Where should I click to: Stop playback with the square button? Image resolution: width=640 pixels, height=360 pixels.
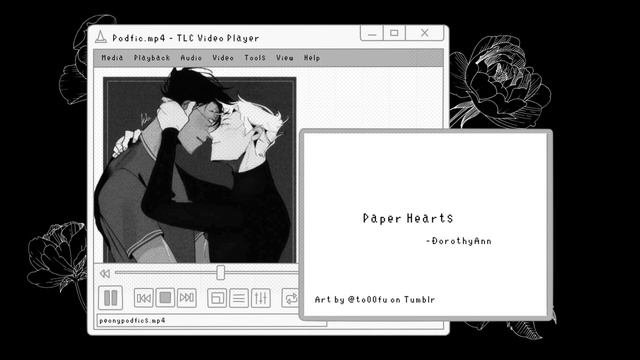point(165,298)
